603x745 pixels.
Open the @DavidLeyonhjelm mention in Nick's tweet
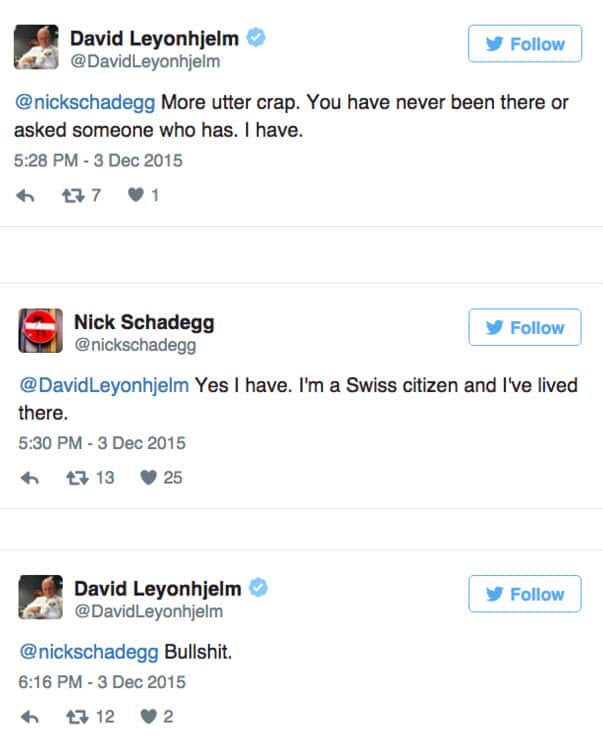[103, 385]
